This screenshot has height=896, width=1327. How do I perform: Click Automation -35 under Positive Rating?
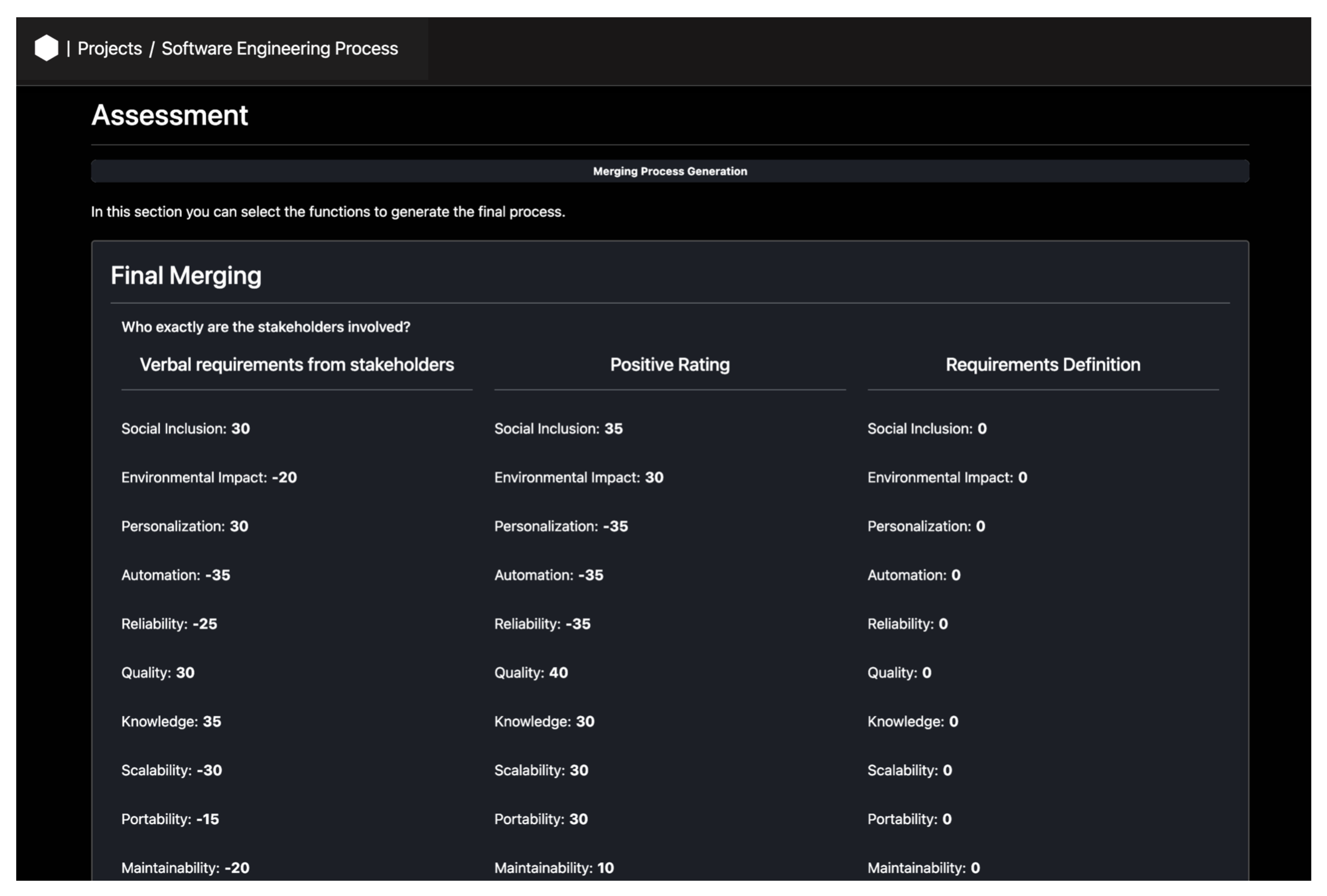click(x=548, y=575)
